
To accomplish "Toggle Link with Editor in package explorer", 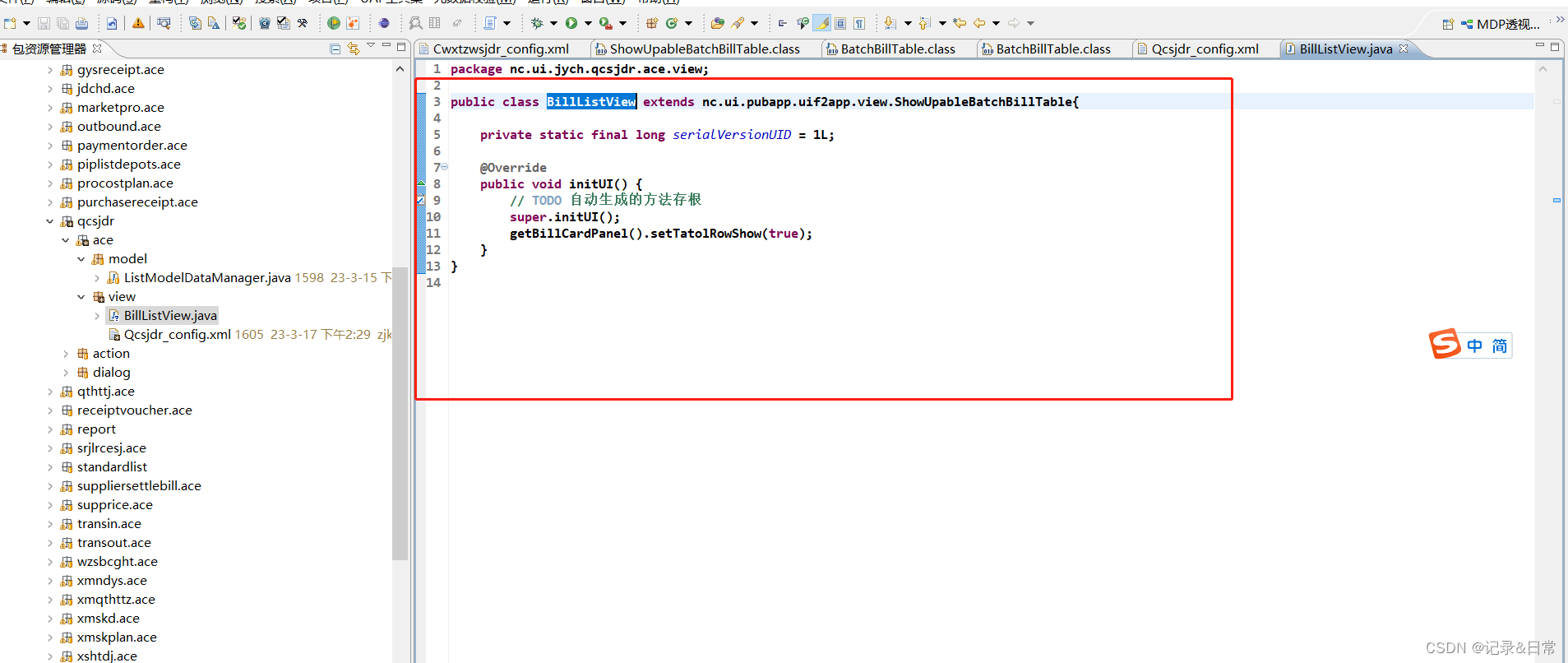I will tap(354, 49).
